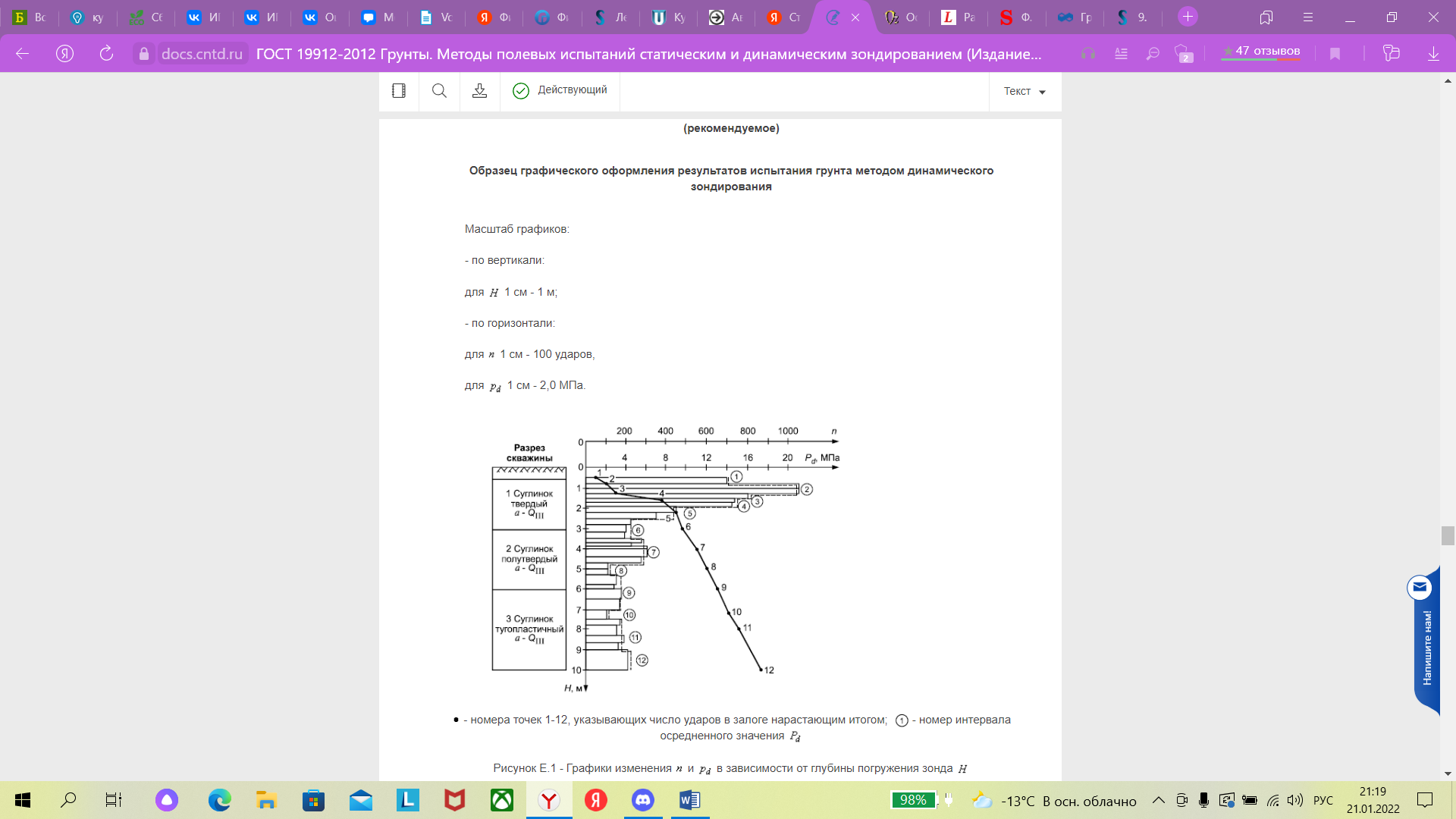The image size is (1456, 819).
Task: Show hidden system tray icons chevron
Action: pyautogui.click(x=1159, y=800)
